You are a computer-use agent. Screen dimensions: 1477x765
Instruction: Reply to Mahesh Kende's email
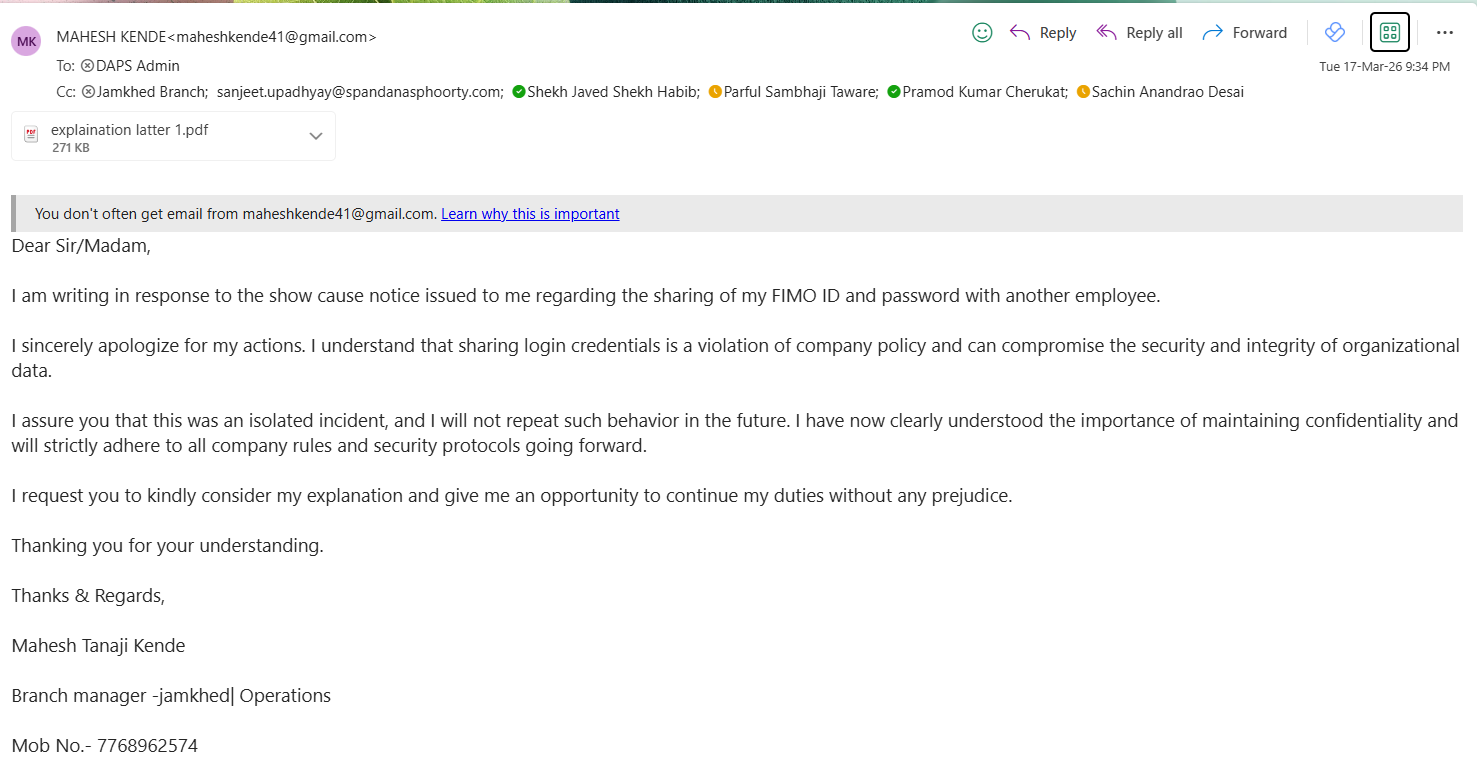pos(1043,33)
